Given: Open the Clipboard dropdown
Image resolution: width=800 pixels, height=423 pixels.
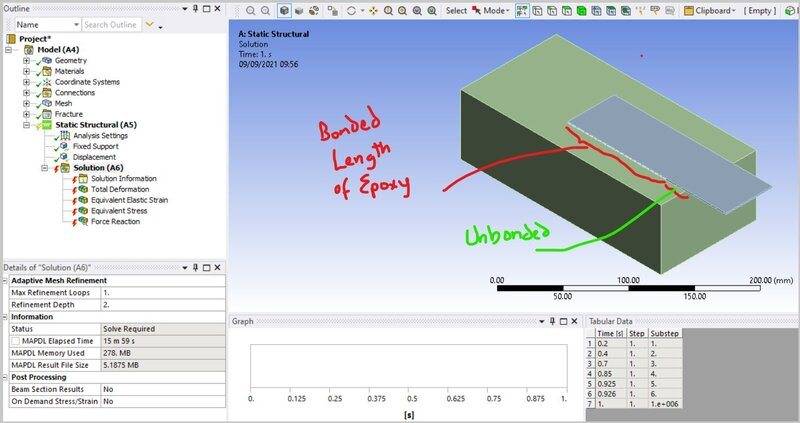Looking at the screenshot, I should [734, 11].
